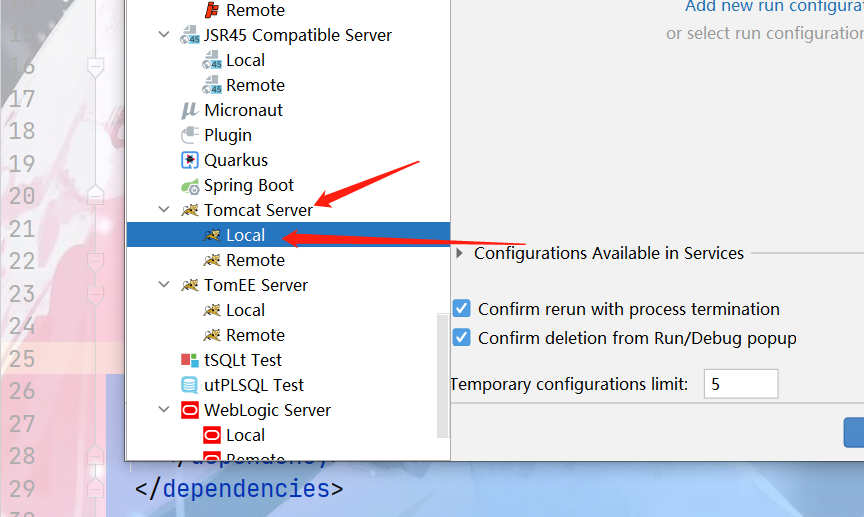864x517 pixels.
Task: Click the blue dialog button at bottom right
Action: coord(854,432)
